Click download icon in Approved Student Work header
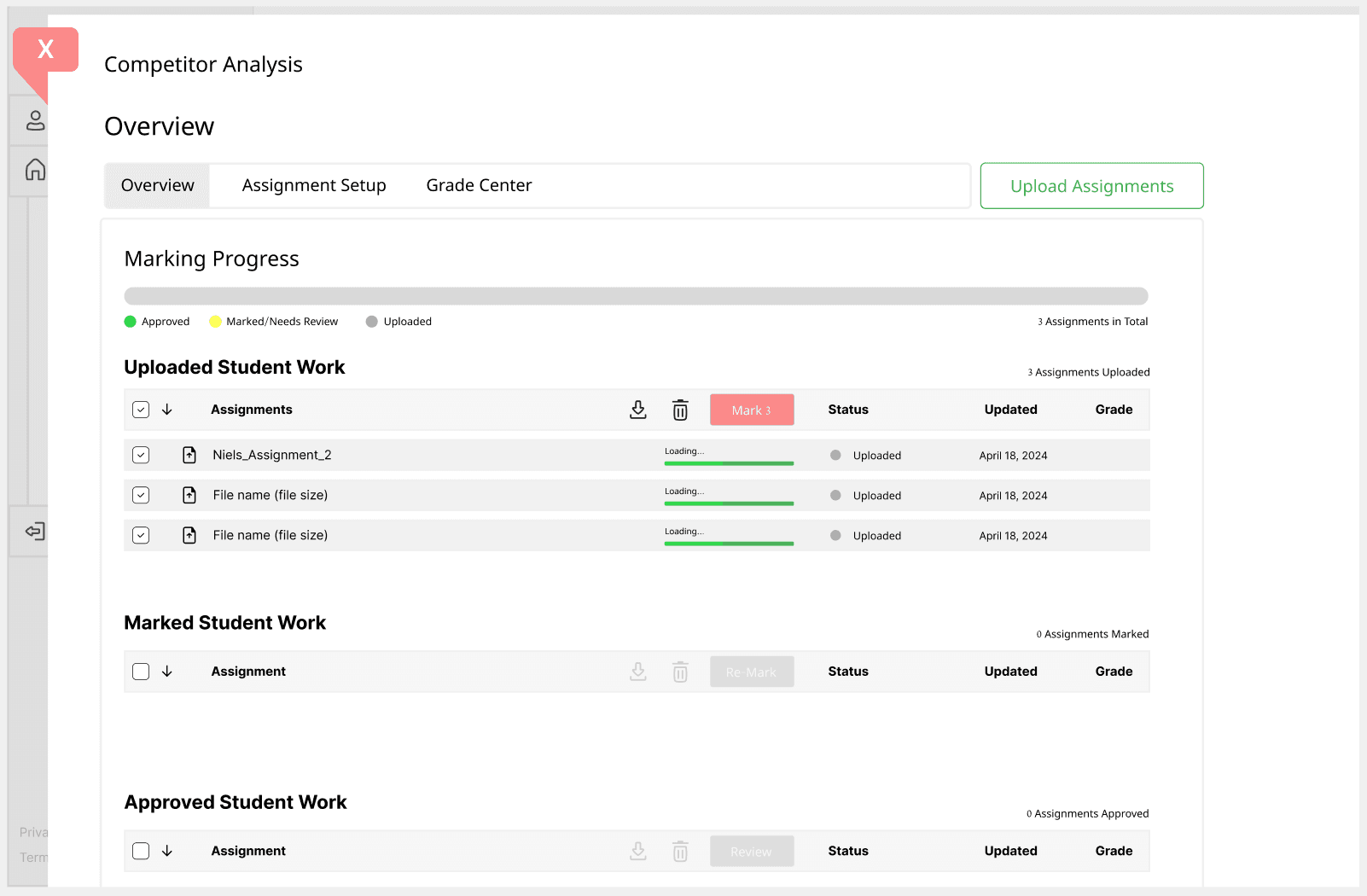1367x896 pixels. point(637,852)
